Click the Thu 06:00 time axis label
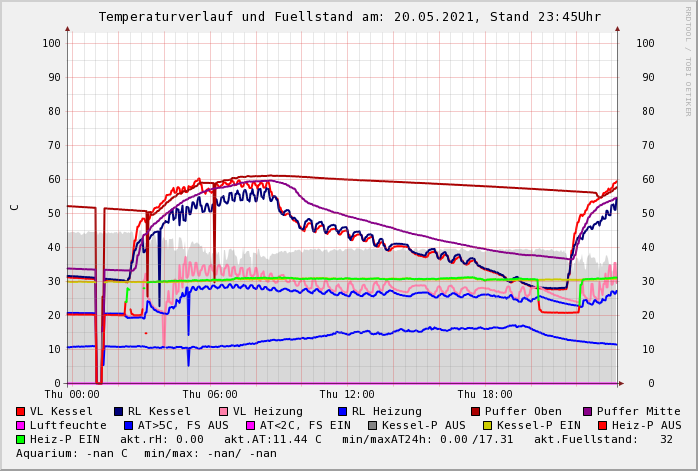Image resolution: width=698 pixels, height=471 pixels. (210, 395)
